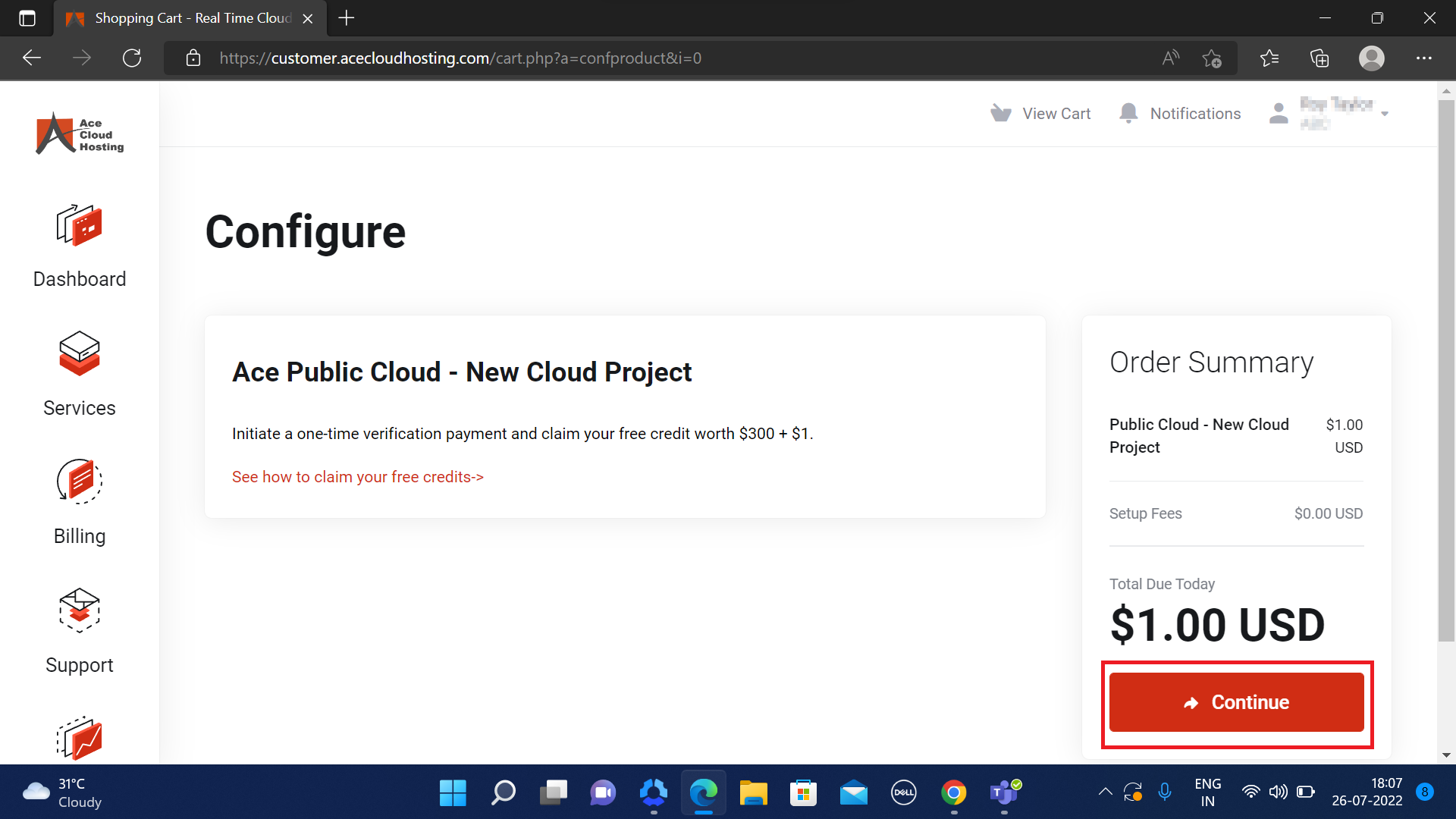Click the Ace Cloud Hosting logo
The height and width of the screenshot is (819, 1456).
pos(80,133)
